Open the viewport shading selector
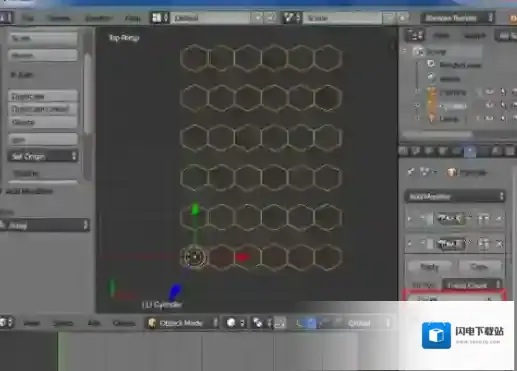 tap(236, 323)
